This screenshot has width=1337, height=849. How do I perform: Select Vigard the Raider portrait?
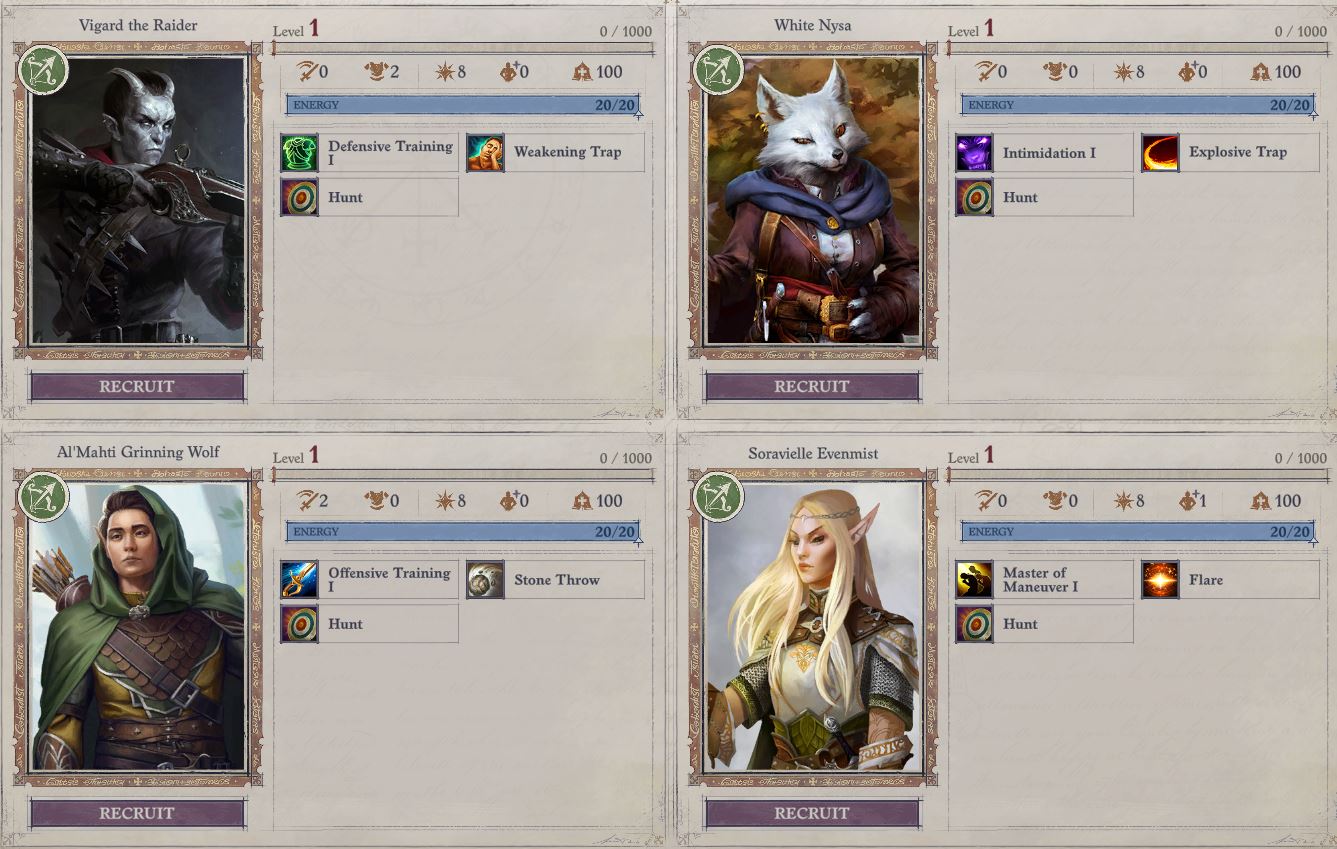(x=138, y=201)
